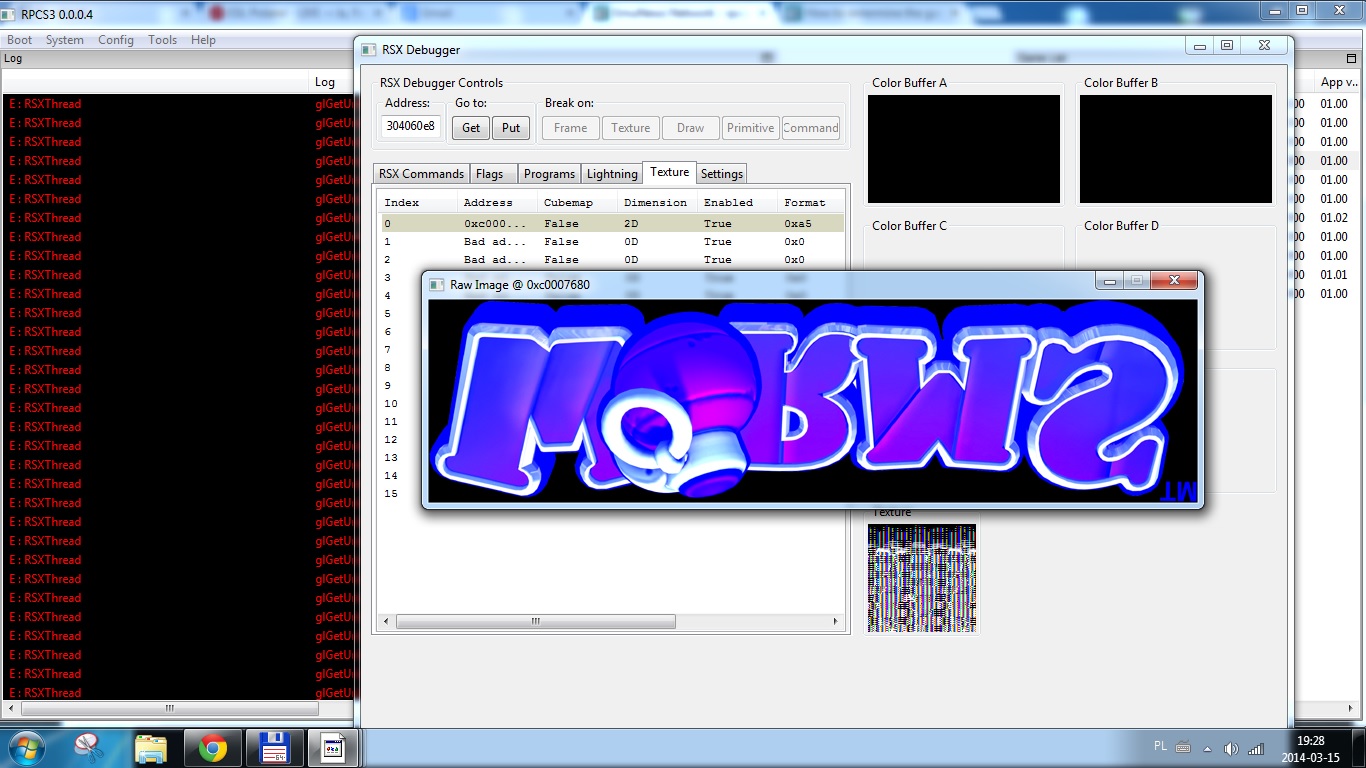Click the Texture break button
This screenshot has height=768, width=1366.
[x=631, y=127]
